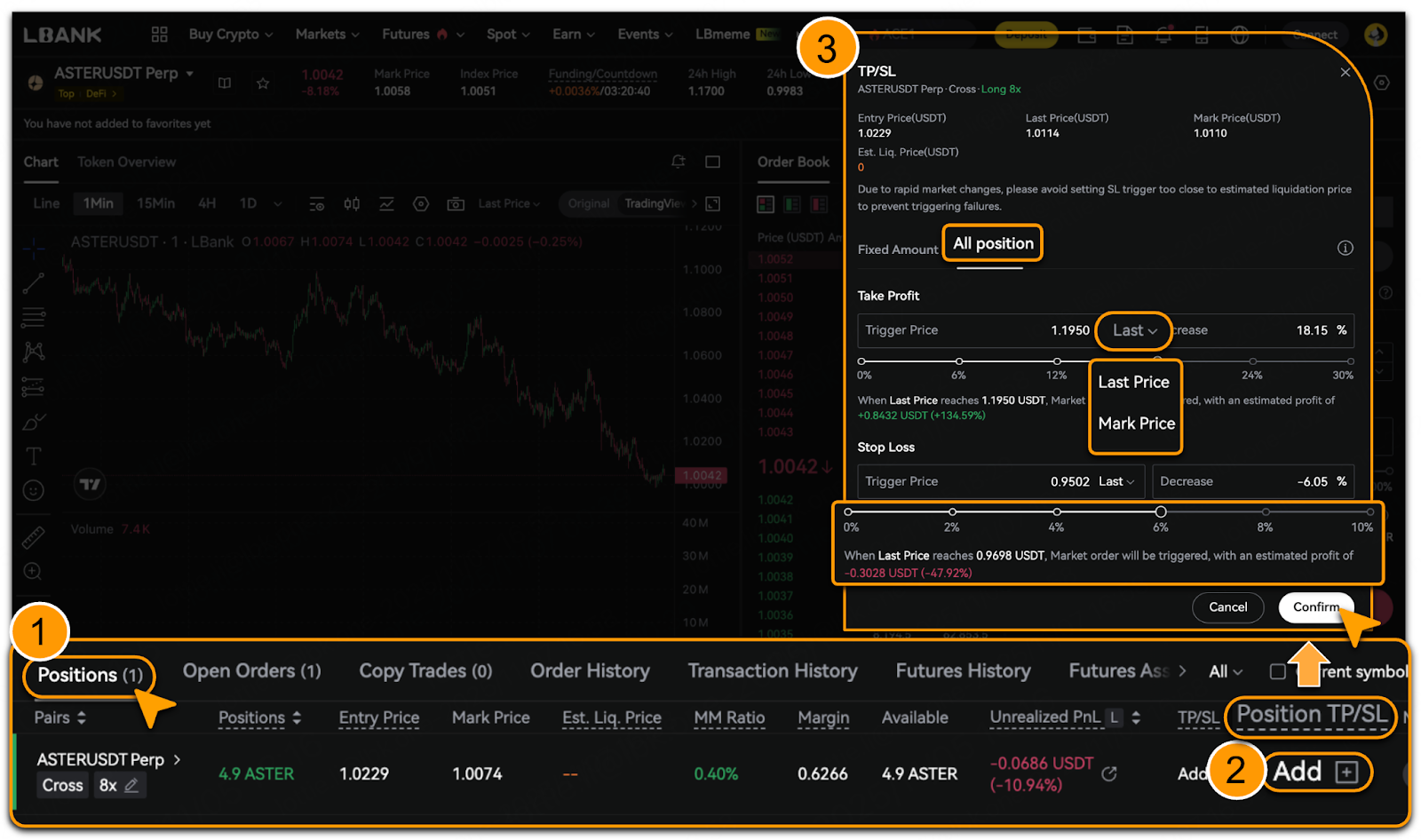Open the apps grid icon near LBANK logo

pos(160,35)
